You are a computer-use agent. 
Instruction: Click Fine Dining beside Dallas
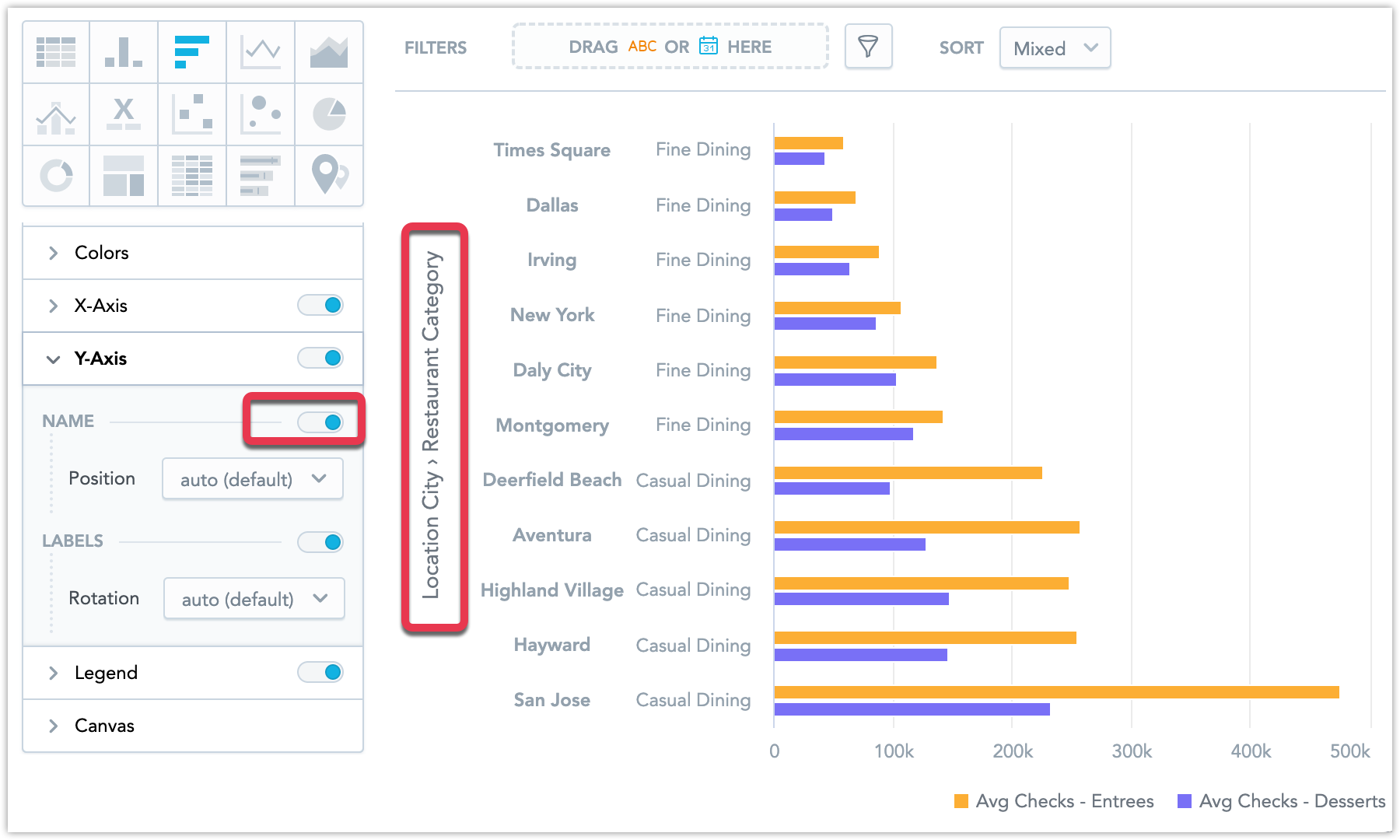703,205
